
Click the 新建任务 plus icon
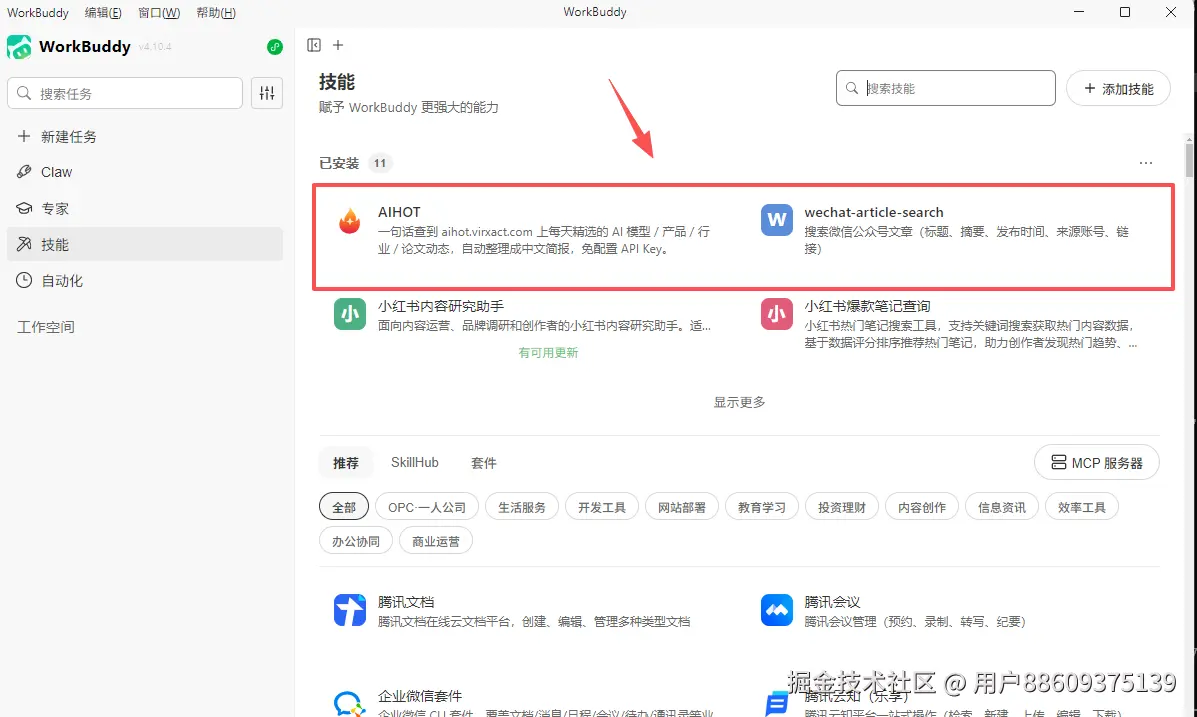24,136
